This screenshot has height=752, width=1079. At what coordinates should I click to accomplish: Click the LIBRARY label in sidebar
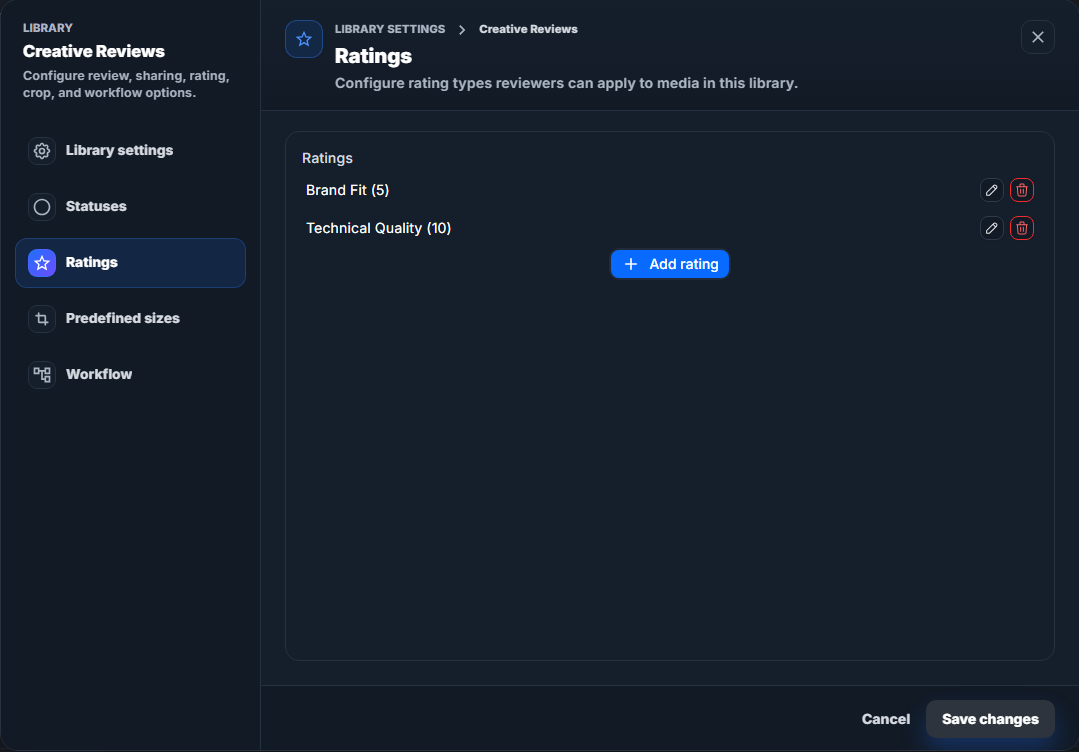[47, 28]
